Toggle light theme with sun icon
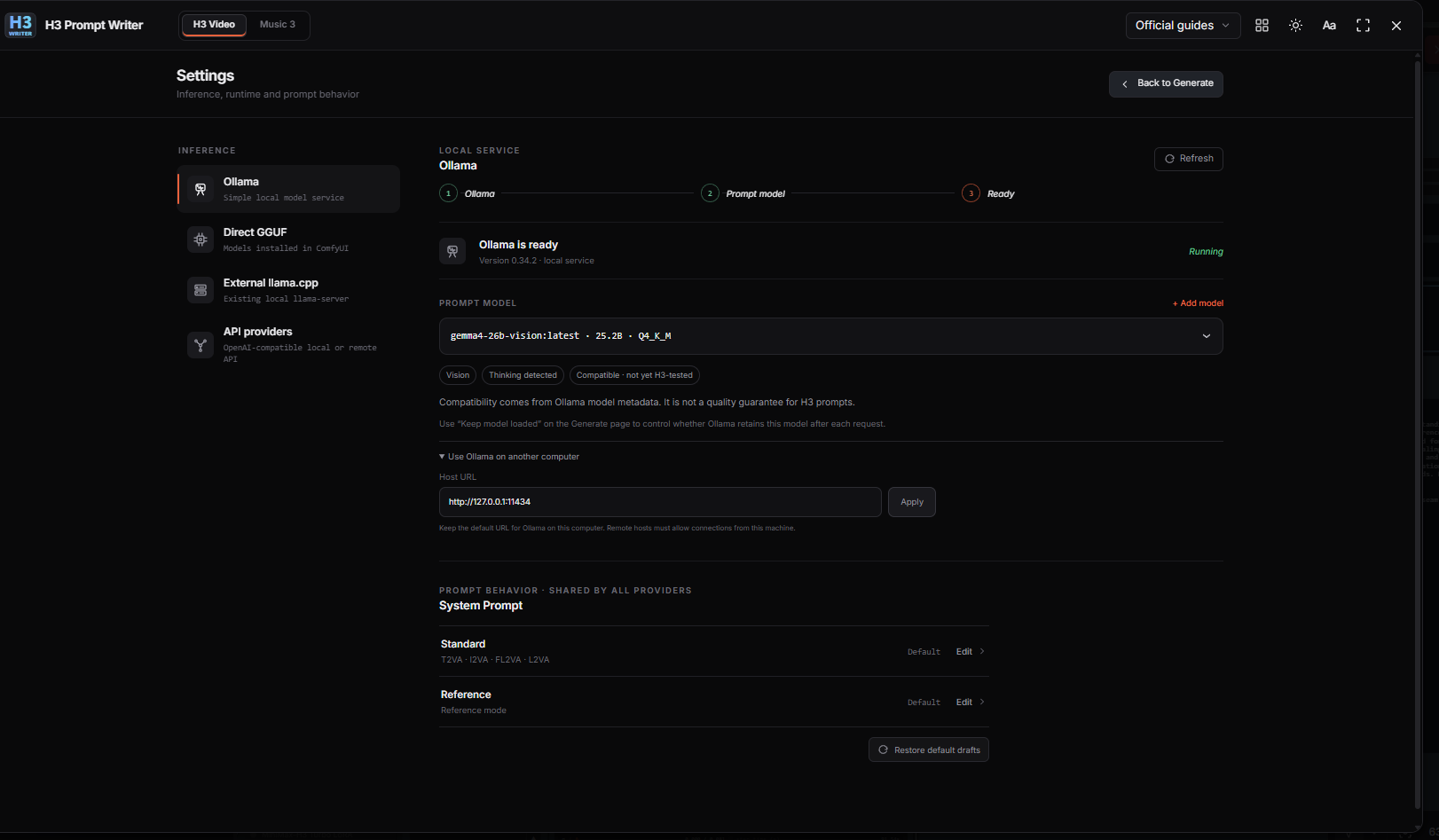The height and width of the screenshot is (840, 1439). (x=1295, y=26)
